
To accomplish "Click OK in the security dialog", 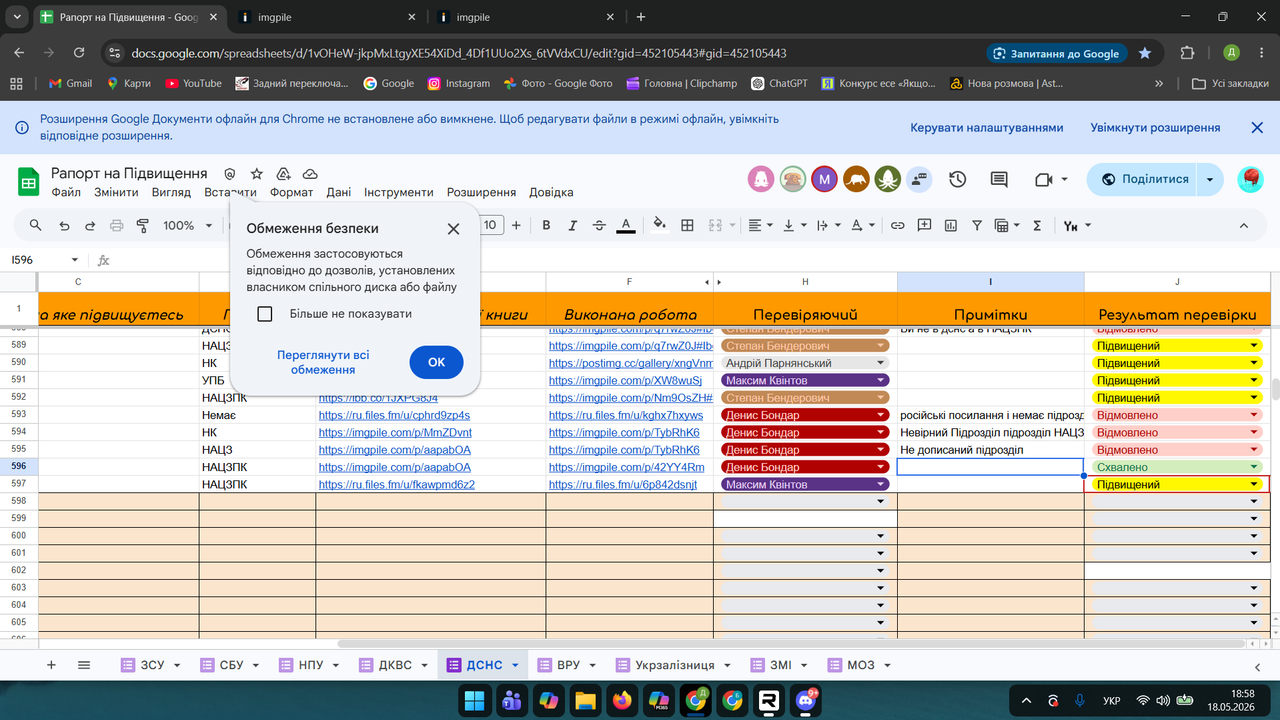I will [436, 362].
